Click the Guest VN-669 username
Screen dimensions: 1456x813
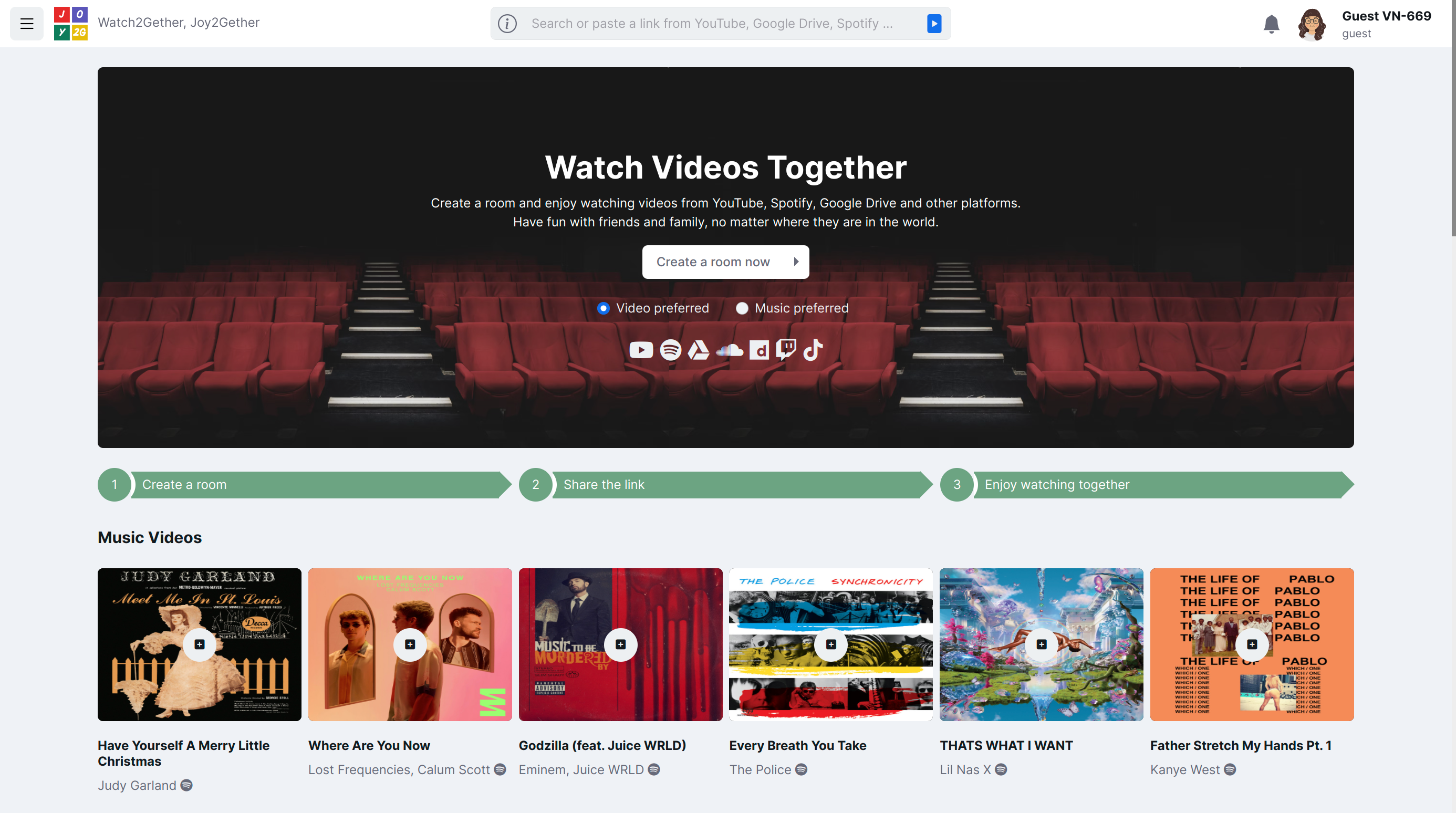tap(1387, 16)
